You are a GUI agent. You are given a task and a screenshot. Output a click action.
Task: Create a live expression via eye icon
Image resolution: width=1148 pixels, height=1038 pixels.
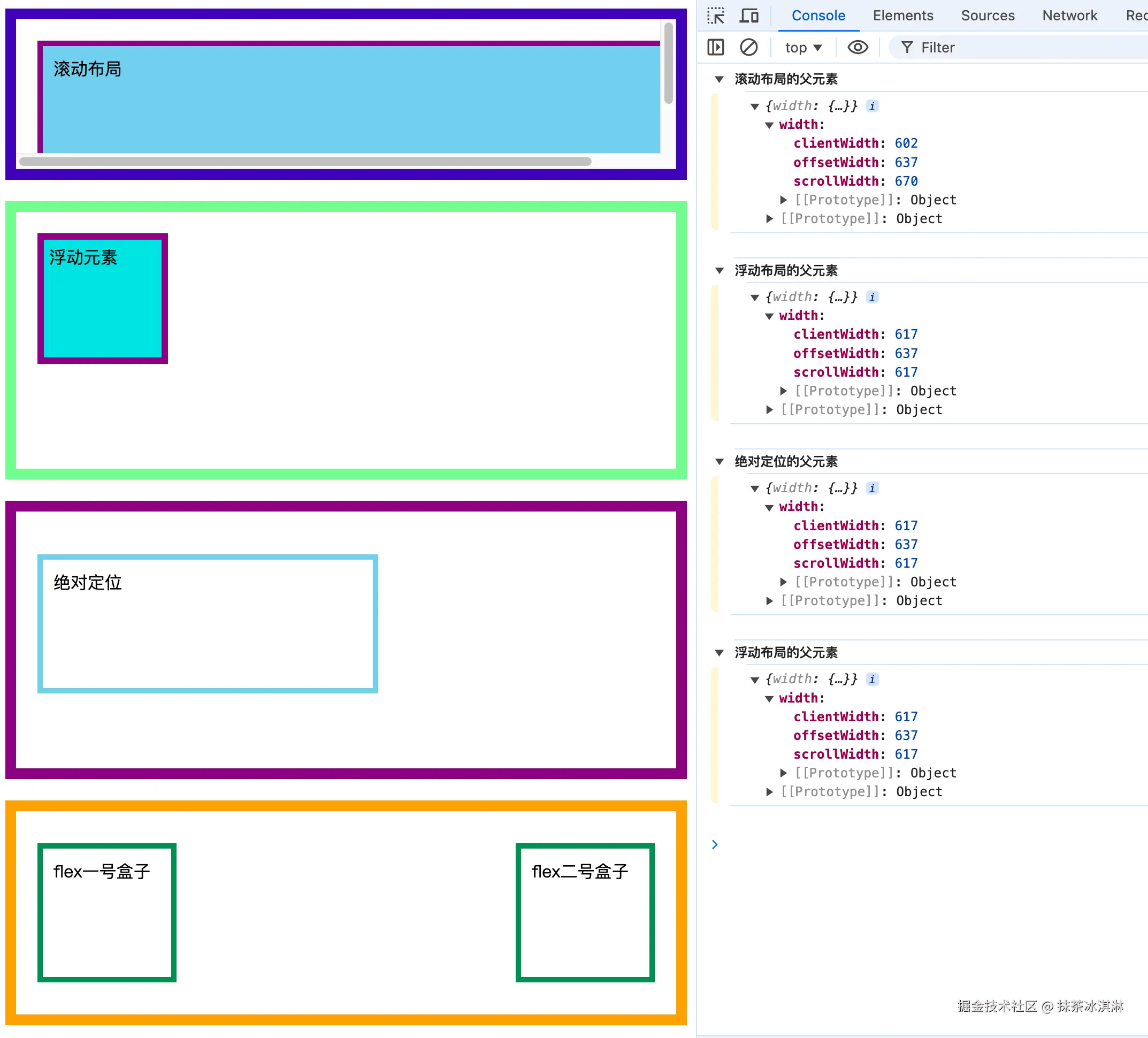pyautogui.click(x=858, y=47)
